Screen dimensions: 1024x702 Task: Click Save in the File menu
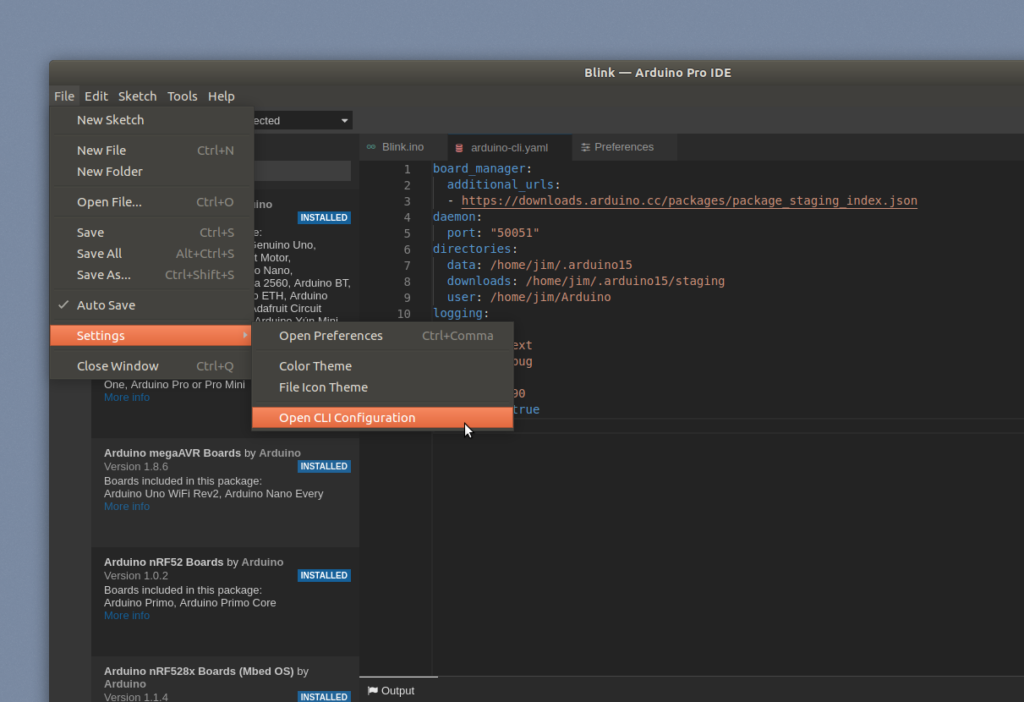coord(152,232)
